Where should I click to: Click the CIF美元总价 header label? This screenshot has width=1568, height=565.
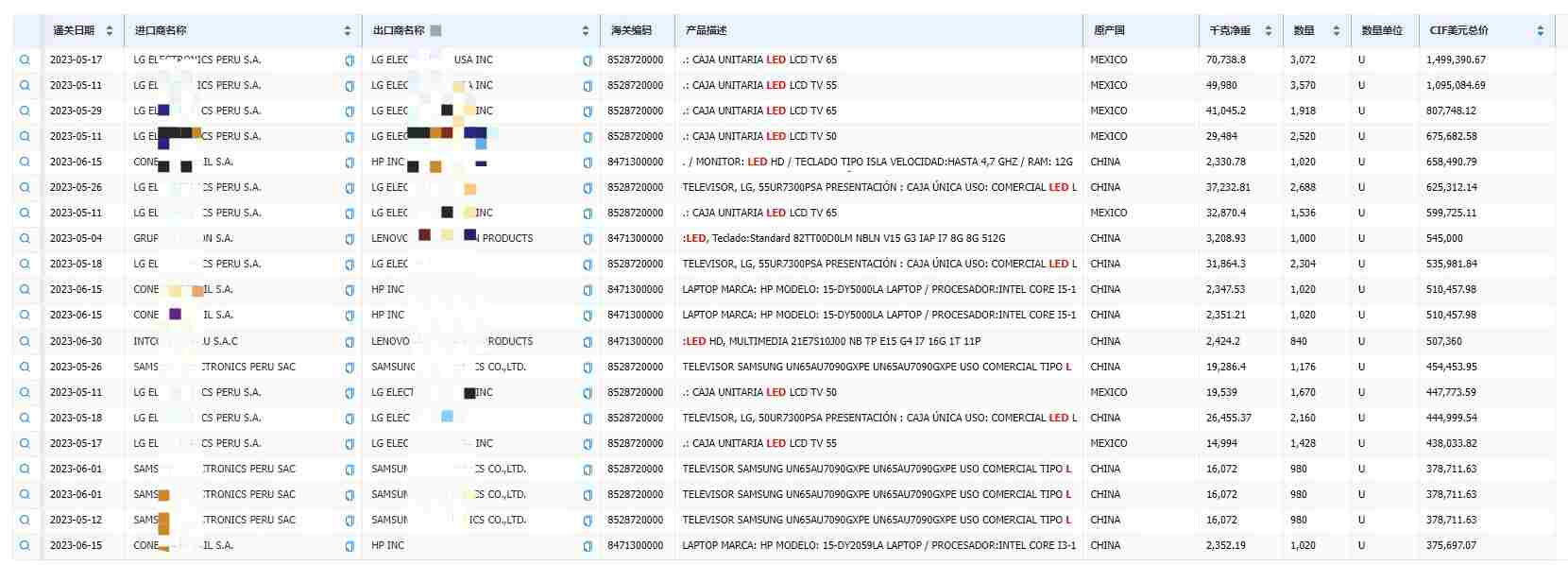coord(1459,30)
